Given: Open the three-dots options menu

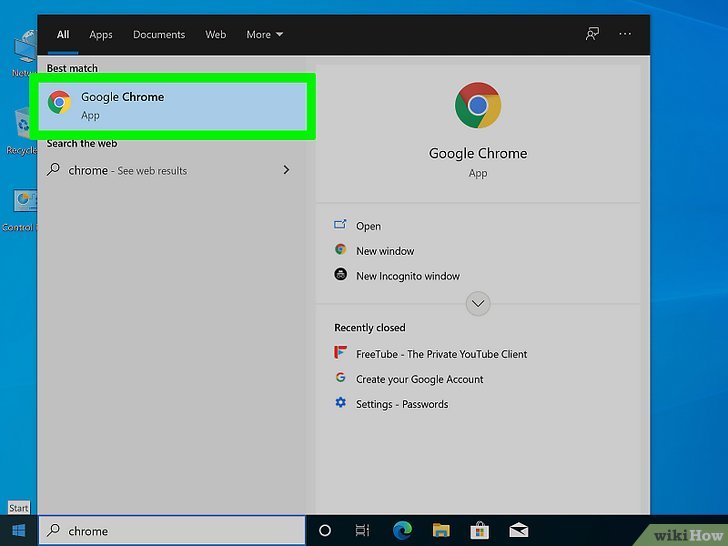Looking at the screenshot, I should 625,34.
